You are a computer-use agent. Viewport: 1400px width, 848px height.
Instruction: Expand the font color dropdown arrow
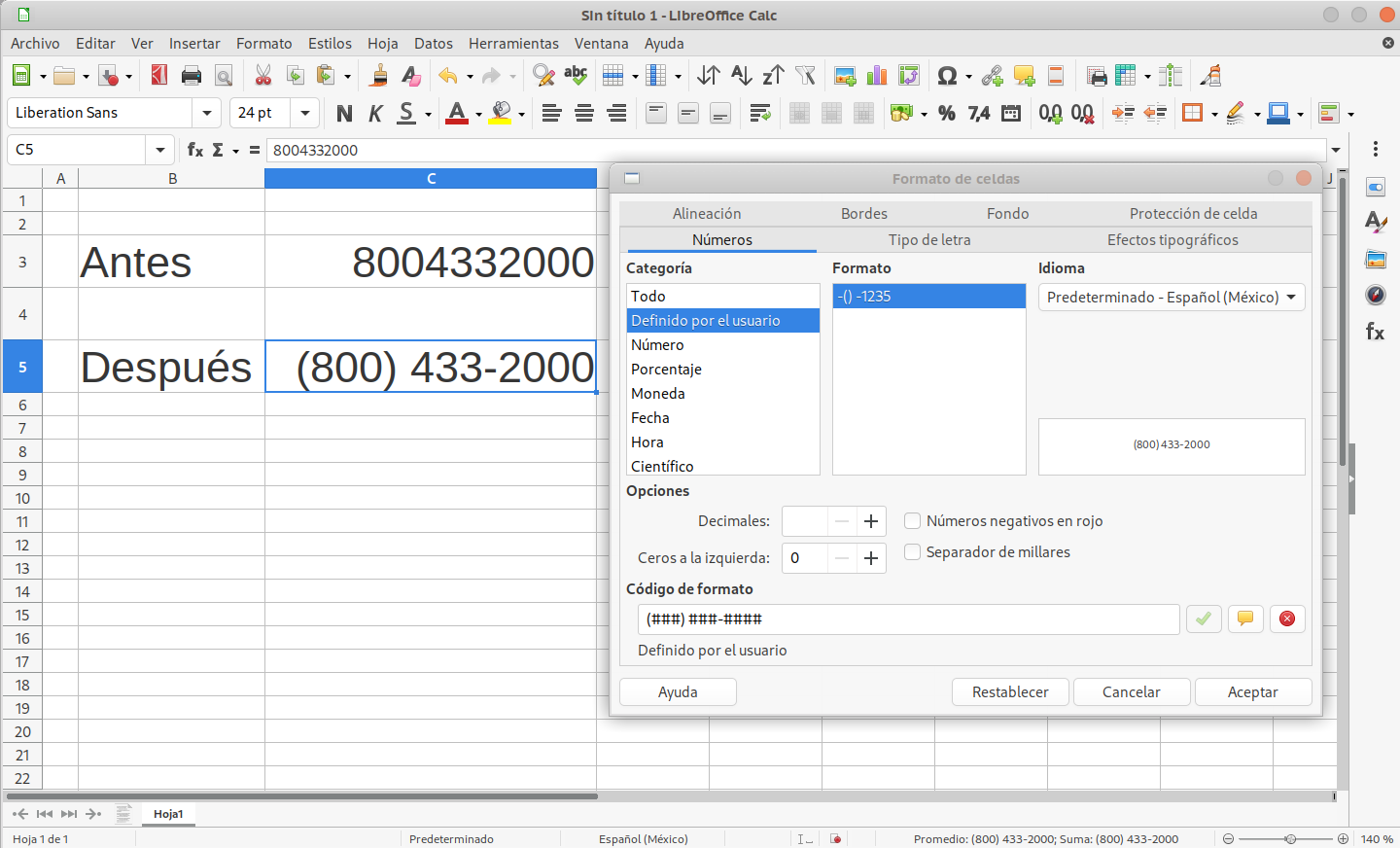(476, 113)
